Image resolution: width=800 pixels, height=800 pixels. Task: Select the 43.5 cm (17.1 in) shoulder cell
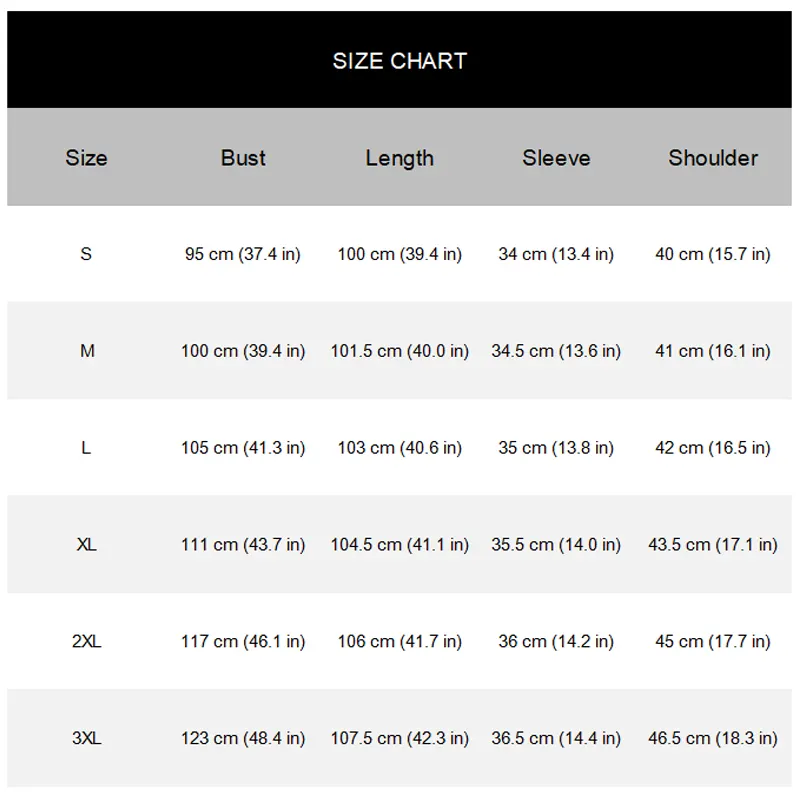(713, 545)
